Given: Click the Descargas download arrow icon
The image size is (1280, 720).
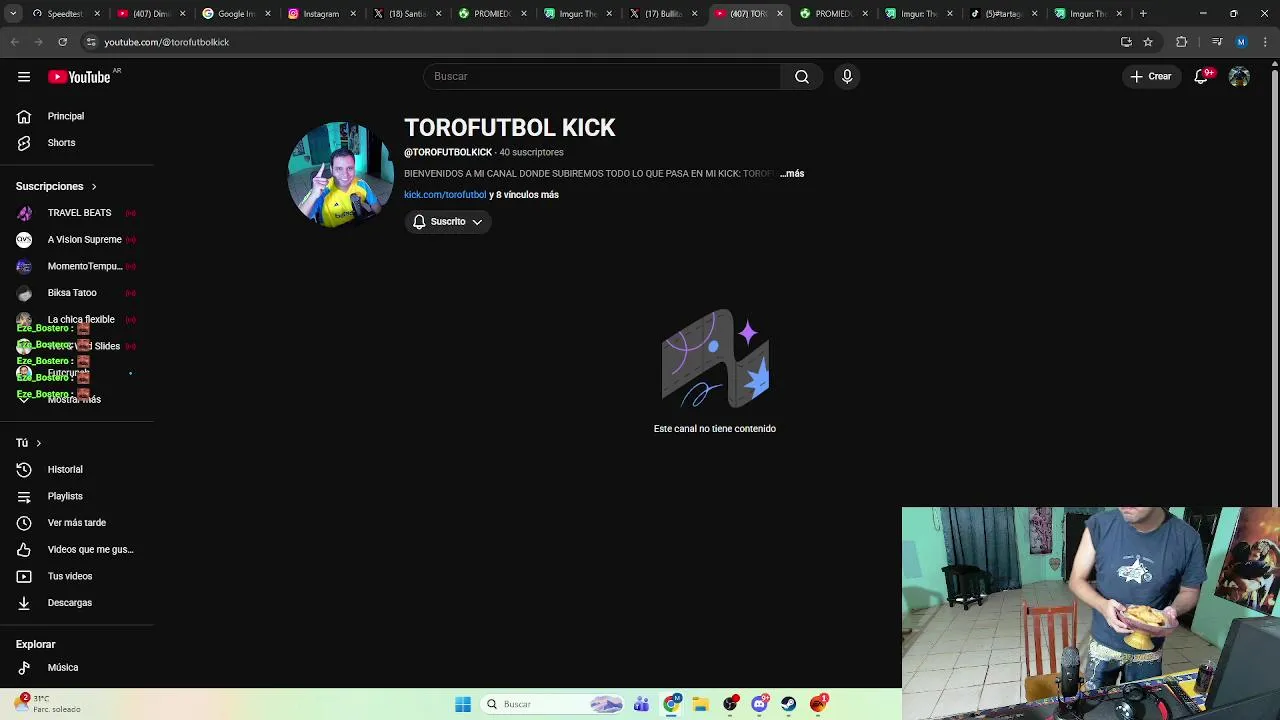Looking at the screenshot, I should tap(24, 603).
